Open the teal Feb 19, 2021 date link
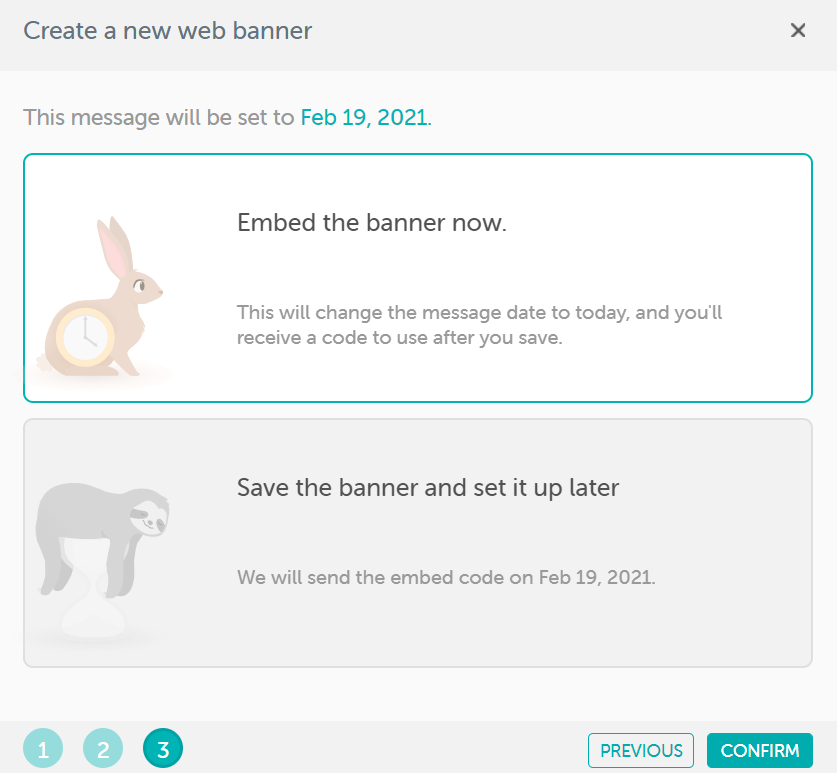 pyautogui.click(x=364, y=117)
